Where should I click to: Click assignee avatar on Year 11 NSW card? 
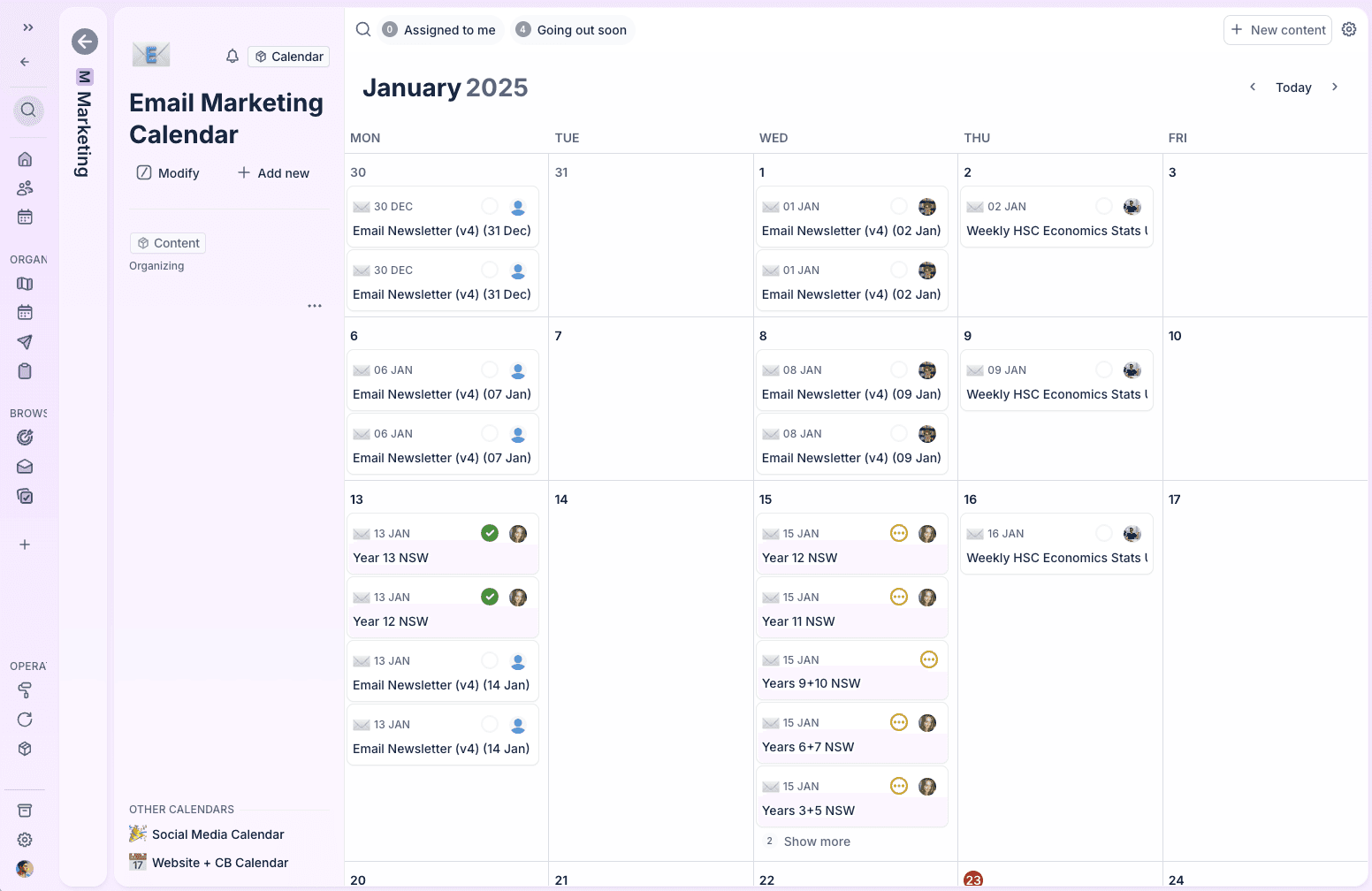click(927, 597)
